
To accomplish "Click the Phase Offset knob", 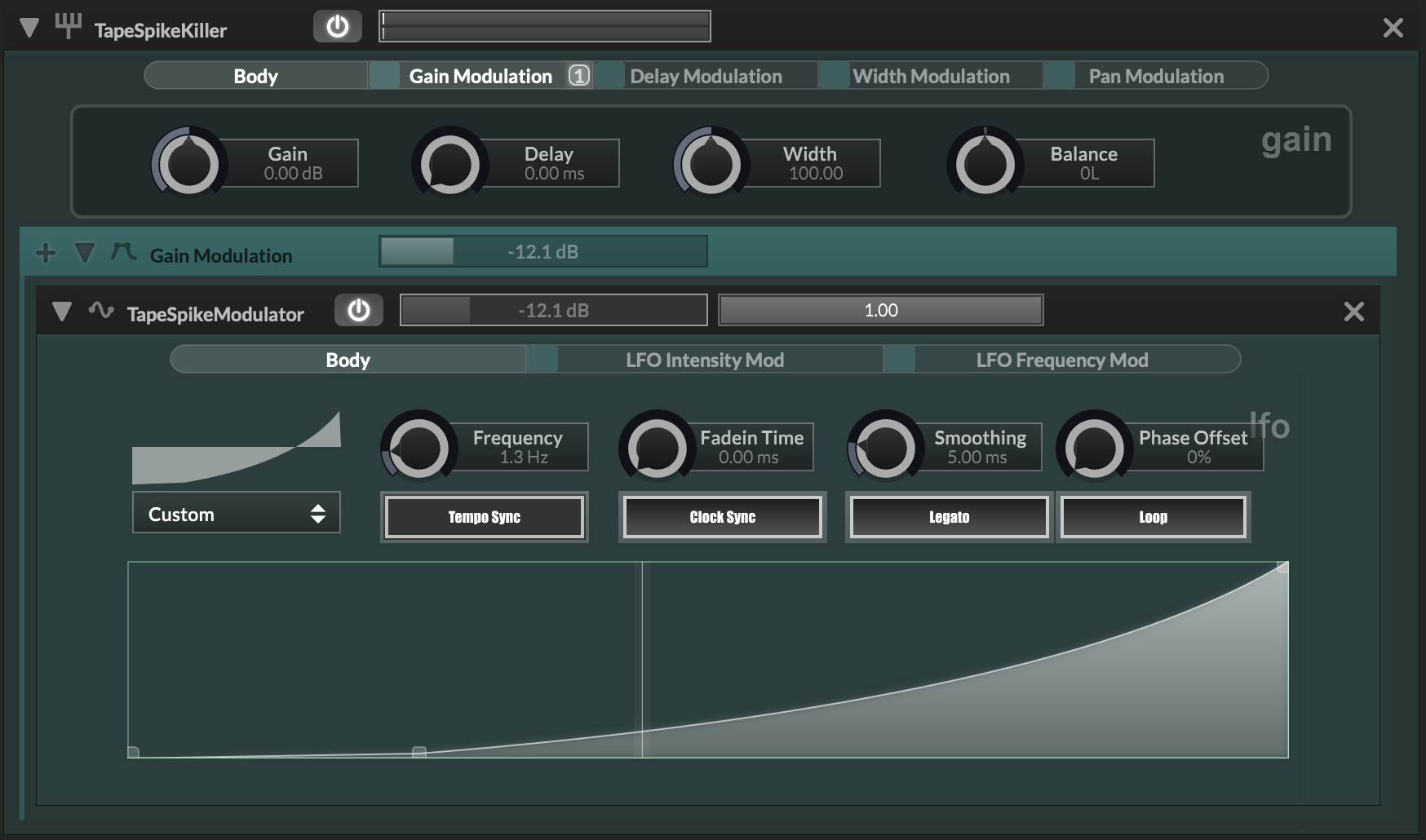I will pos(1094,448).
